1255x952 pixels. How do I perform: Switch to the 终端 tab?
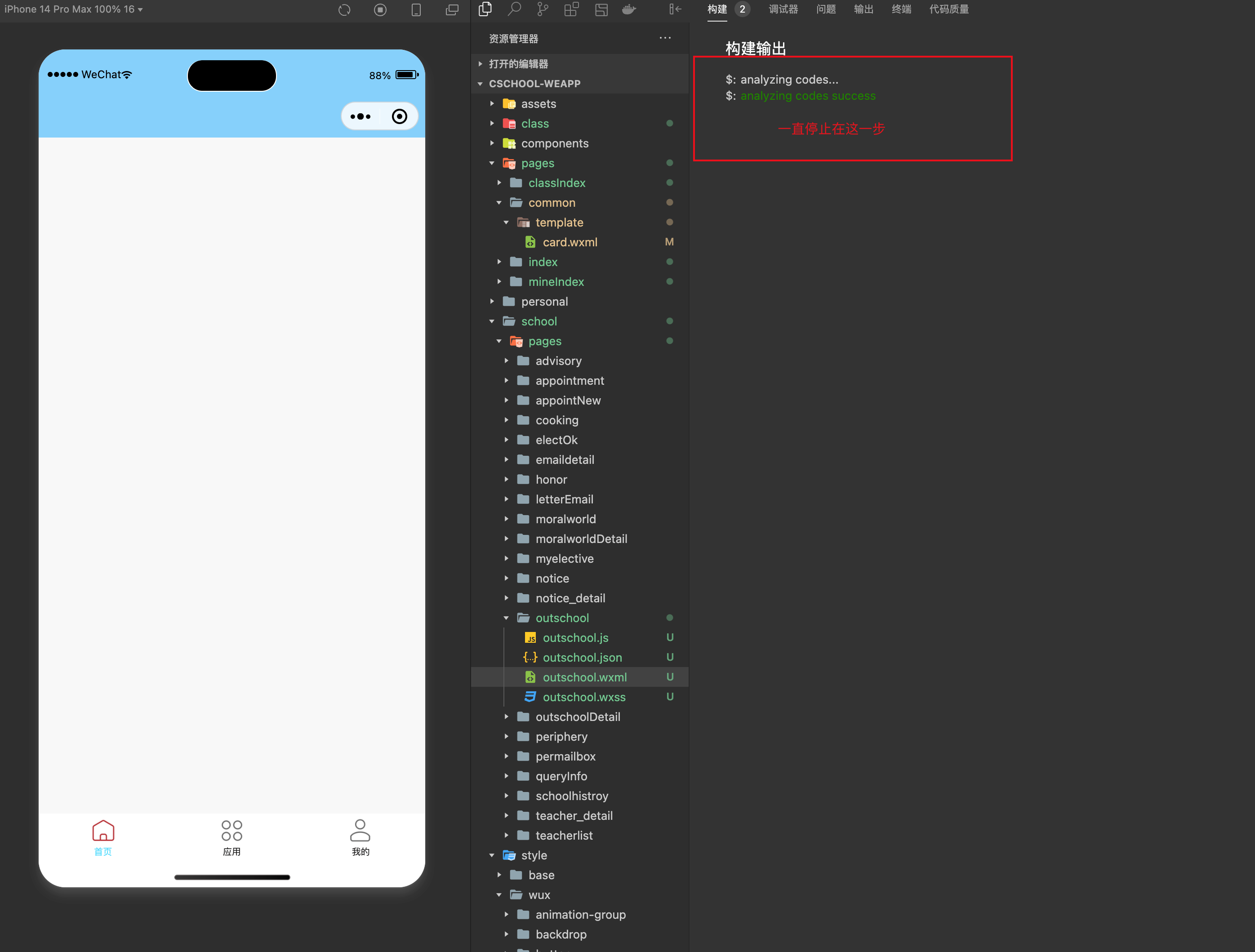tap(901, 9)
